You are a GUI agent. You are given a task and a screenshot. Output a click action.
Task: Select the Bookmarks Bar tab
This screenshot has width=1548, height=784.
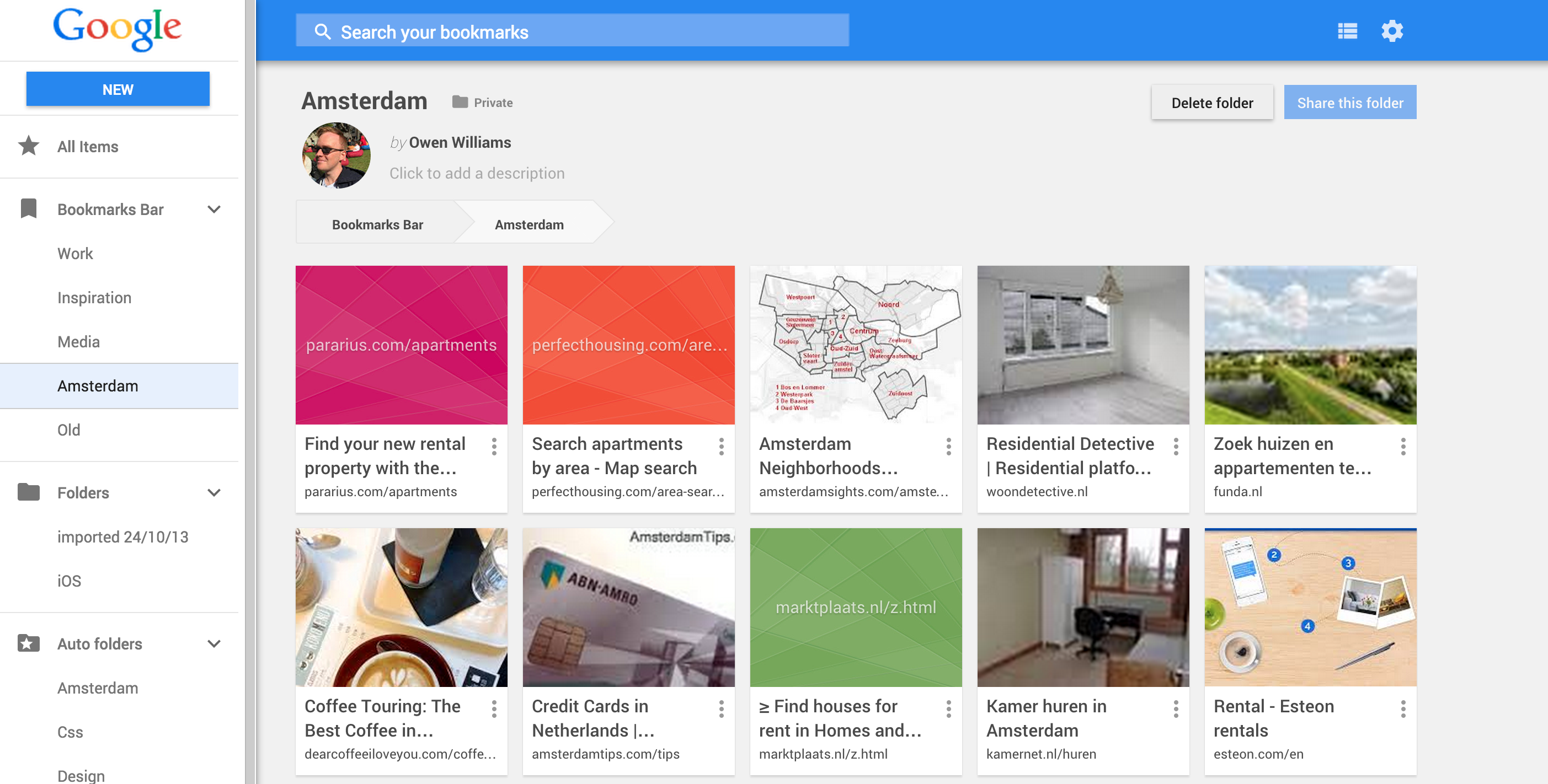377,224
